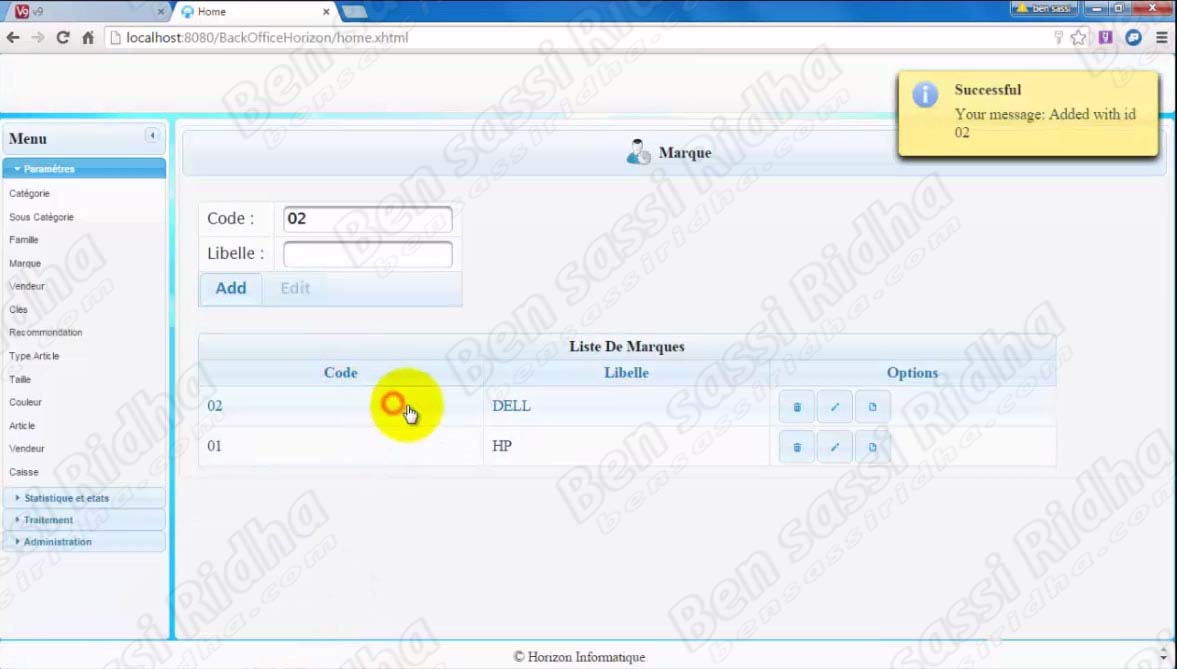Viewport: 1177px width, 669px height.
Task: Expand the Traitement section
Action: 48,520
